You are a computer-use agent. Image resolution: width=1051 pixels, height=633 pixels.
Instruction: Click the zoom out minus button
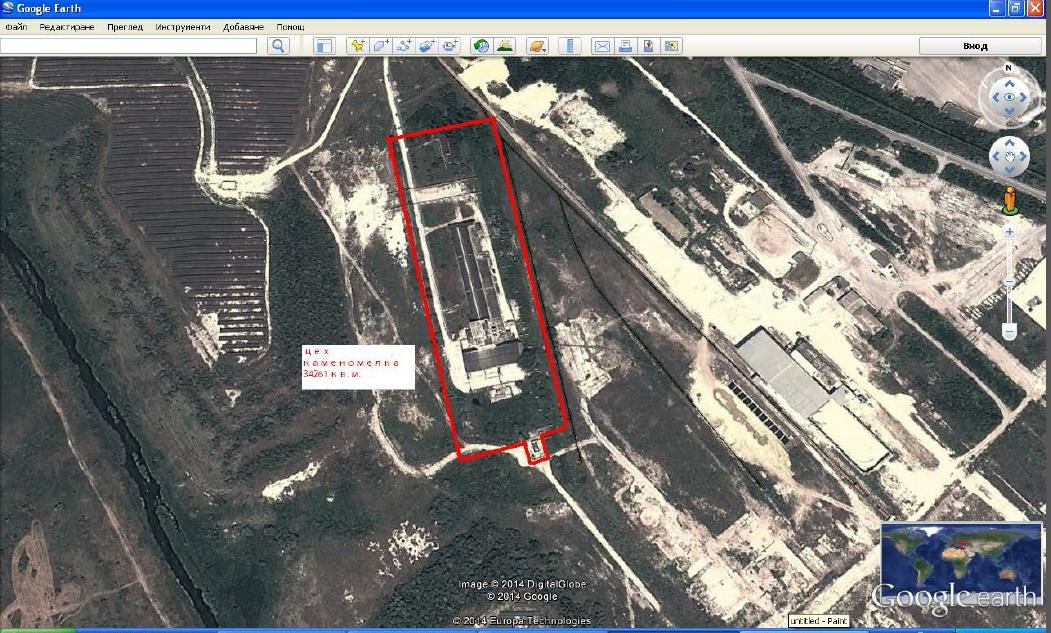point(1009,331)
